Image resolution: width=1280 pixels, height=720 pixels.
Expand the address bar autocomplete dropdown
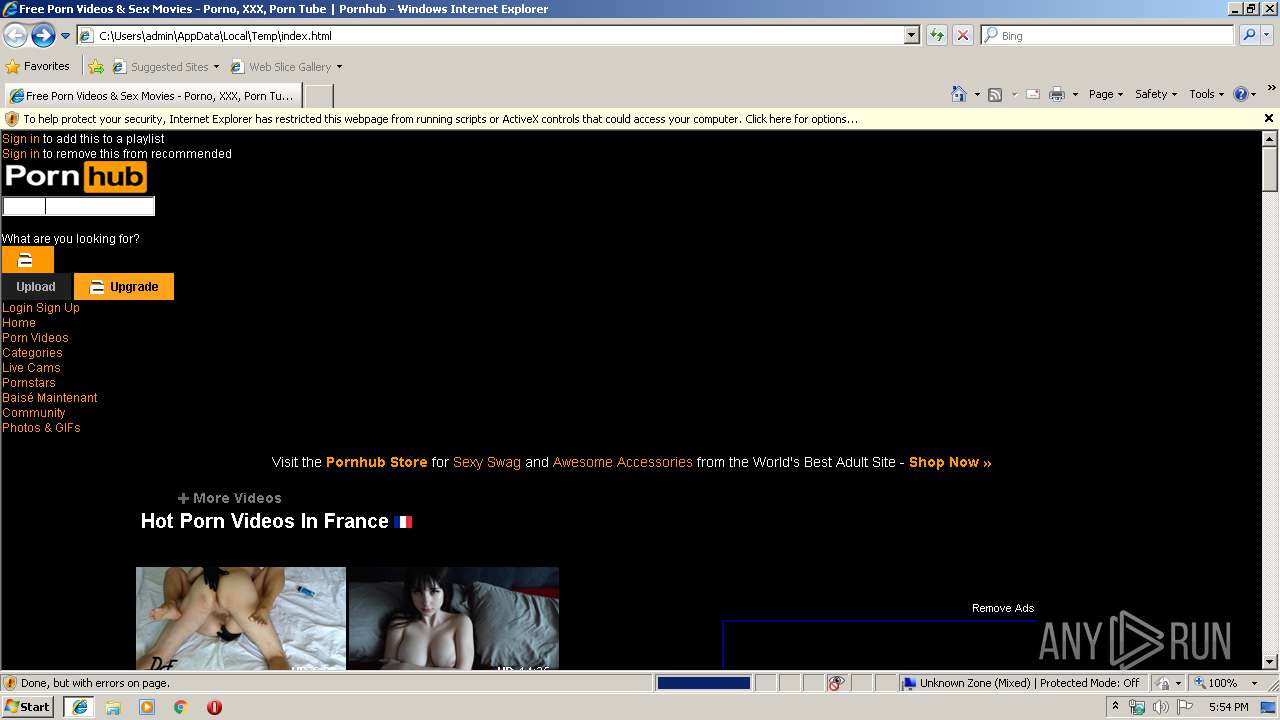pos(912,35)
